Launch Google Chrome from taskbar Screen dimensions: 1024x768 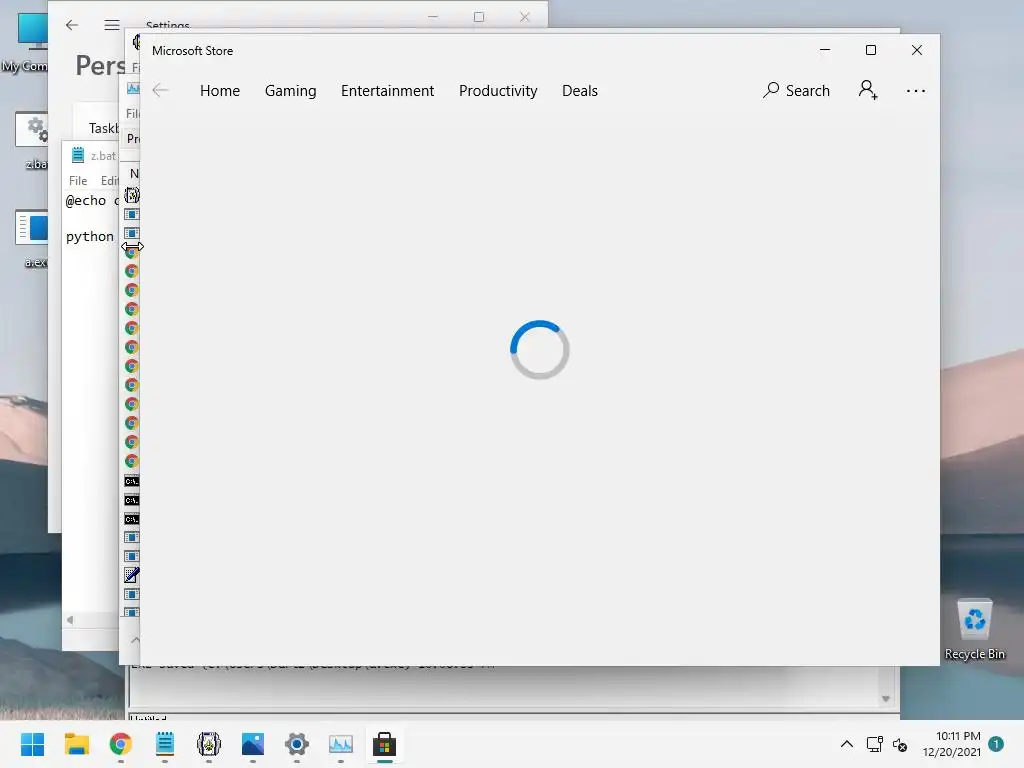pos(120,744)
